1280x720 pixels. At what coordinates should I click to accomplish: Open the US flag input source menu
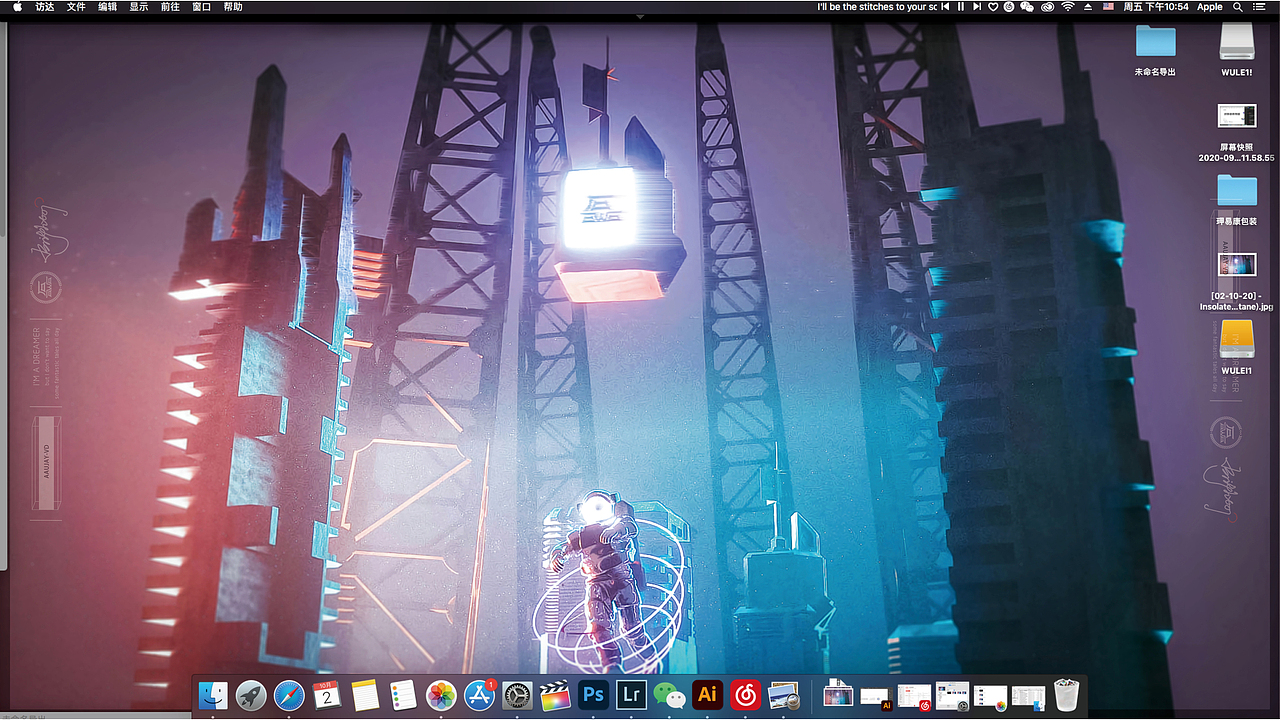coord(1108,7)
